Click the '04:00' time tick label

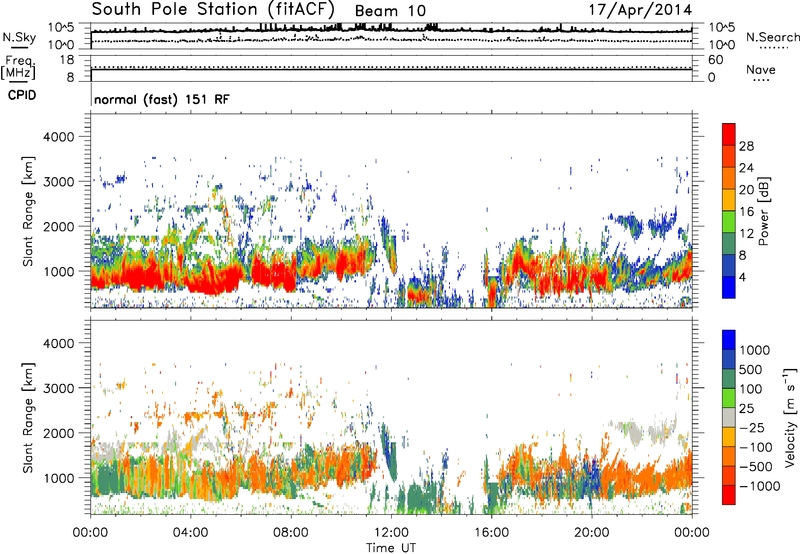tap(190, 533)
